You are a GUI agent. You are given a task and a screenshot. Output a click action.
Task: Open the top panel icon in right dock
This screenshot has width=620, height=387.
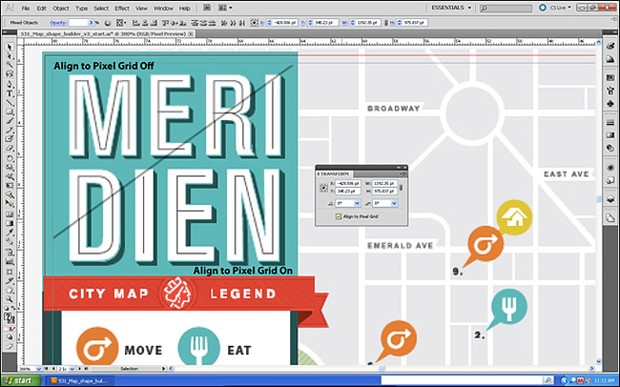point(610,47)
